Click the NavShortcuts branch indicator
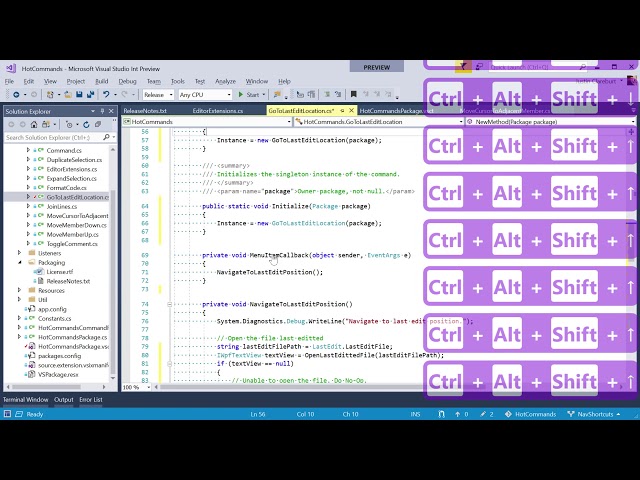Screen dimensions: 640x480 point(594,414)
